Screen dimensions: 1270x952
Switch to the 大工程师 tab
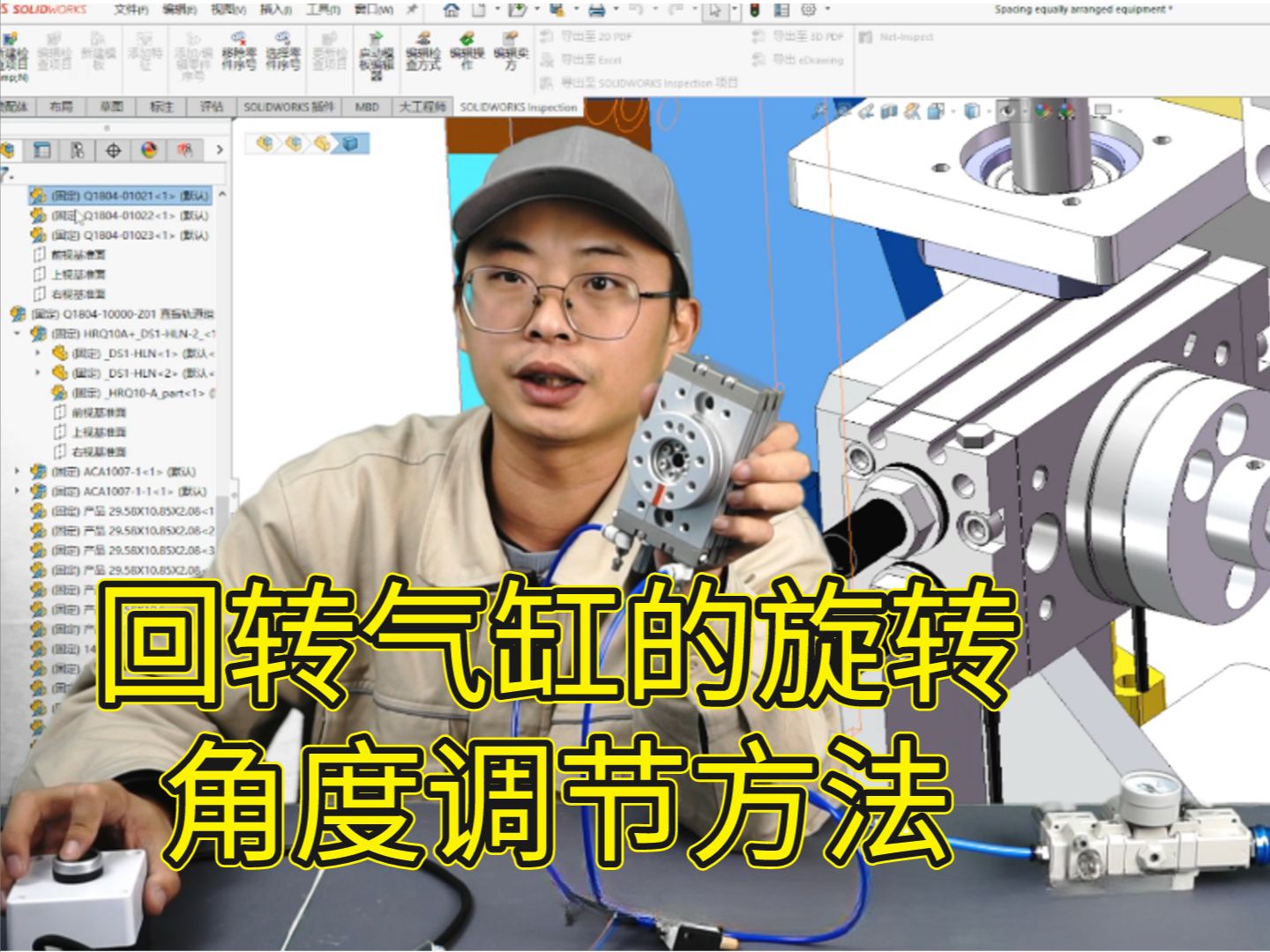(422, 107)
